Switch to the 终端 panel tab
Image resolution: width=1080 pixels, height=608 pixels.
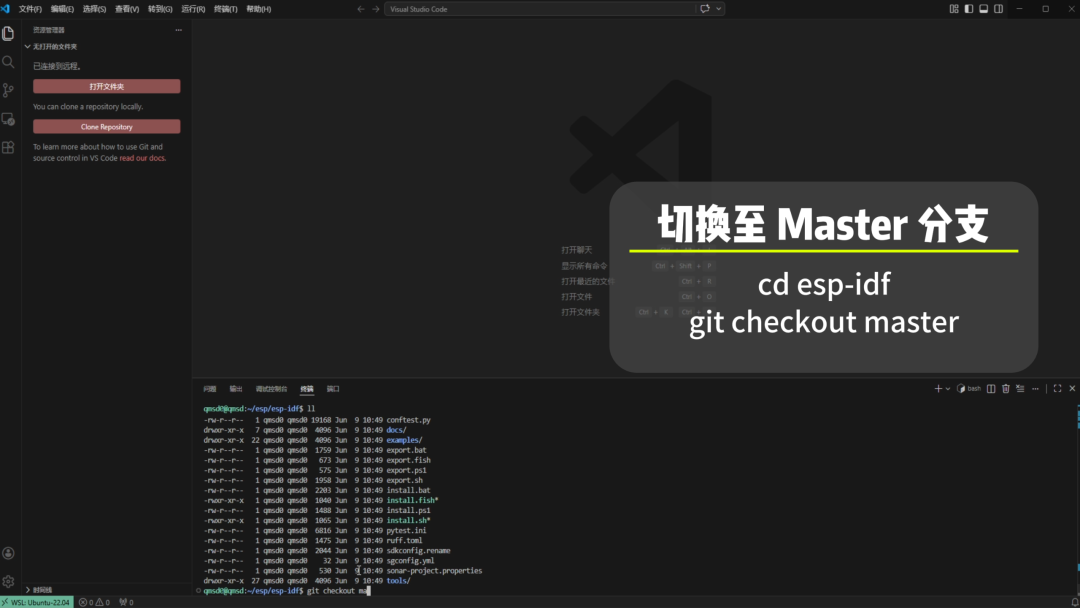(307, 389)
